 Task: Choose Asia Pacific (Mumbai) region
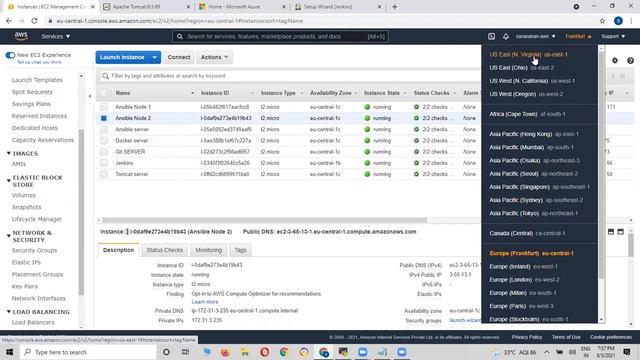click(x=531, y=147)
